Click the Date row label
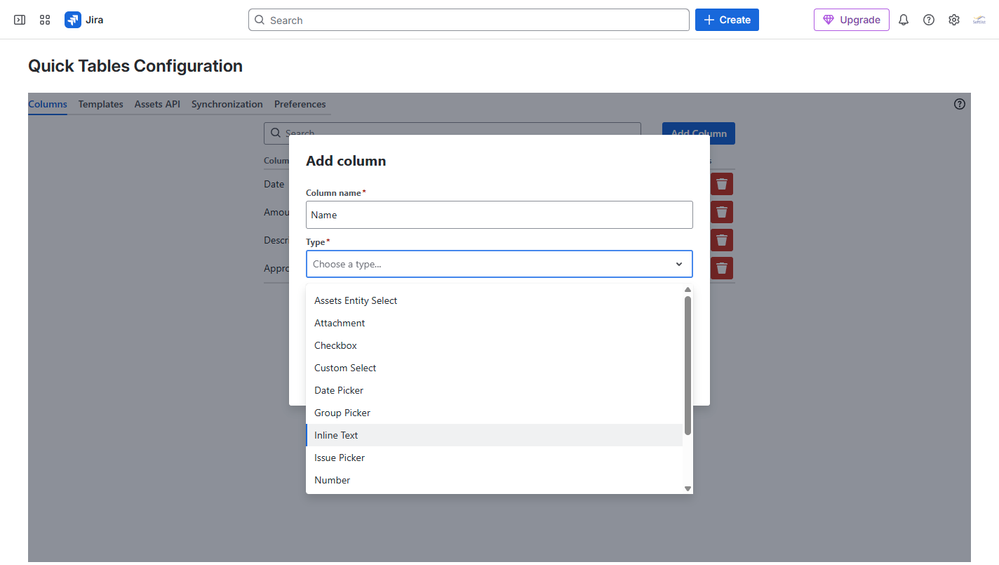 pyautogui.click(x=274, y=184)
